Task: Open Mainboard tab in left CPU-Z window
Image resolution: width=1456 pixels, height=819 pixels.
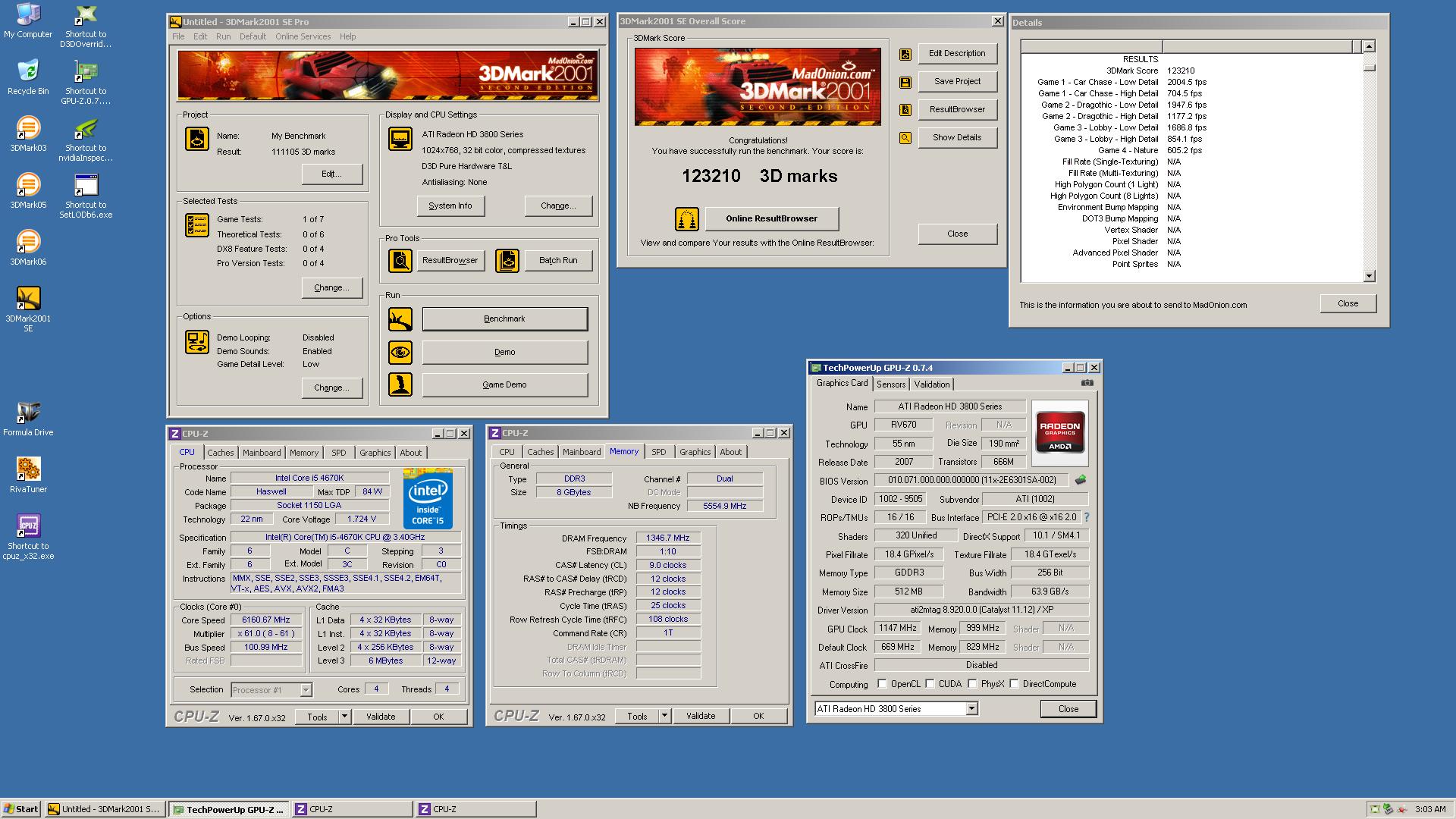Action: 262,453
